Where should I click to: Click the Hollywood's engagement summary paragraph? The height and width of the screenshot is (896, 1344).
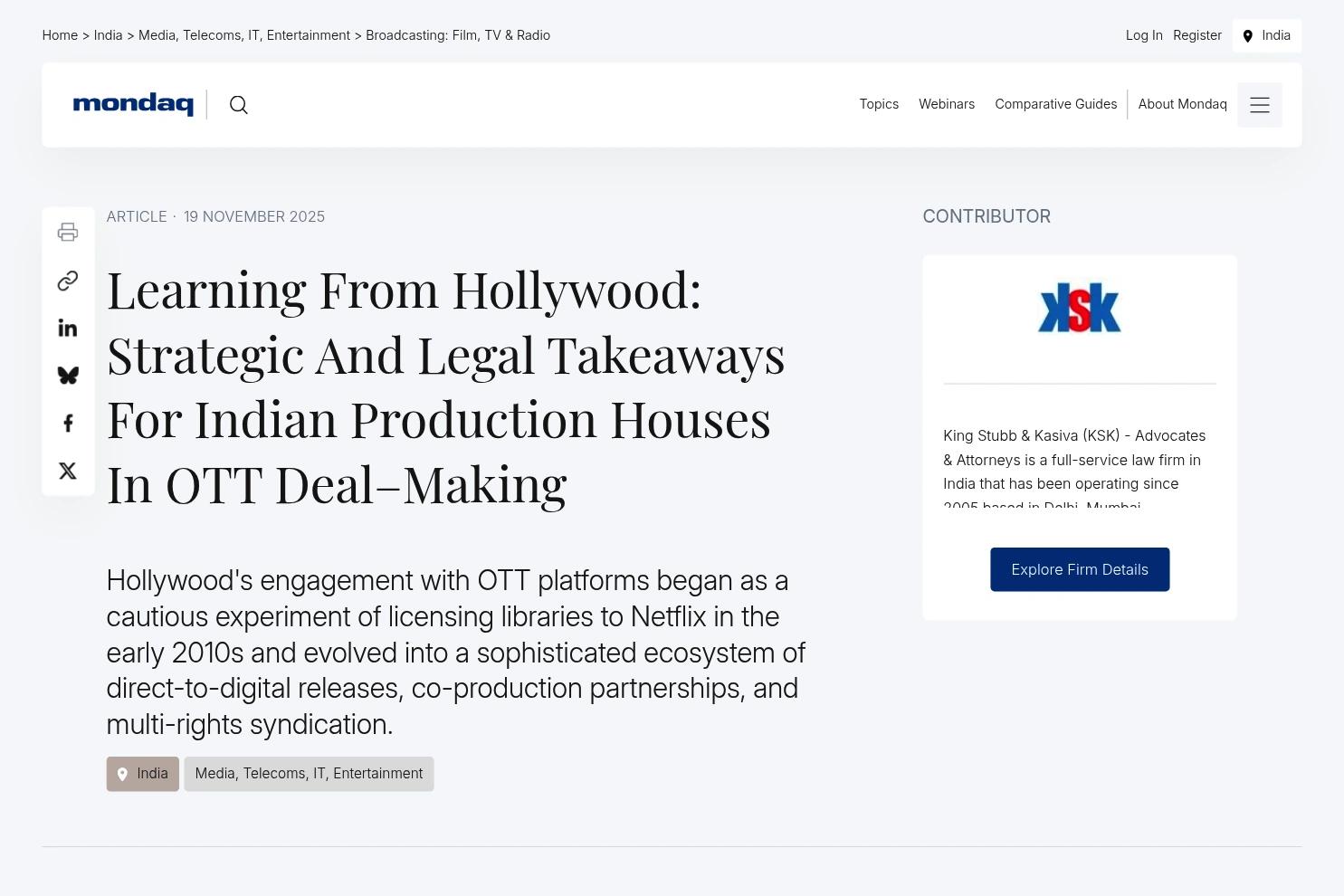[456, 653]
